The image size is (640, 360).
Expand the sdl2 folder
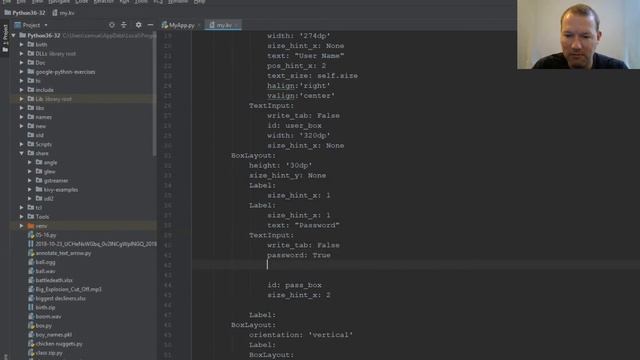pyautogui.click(x=30, y=198)
